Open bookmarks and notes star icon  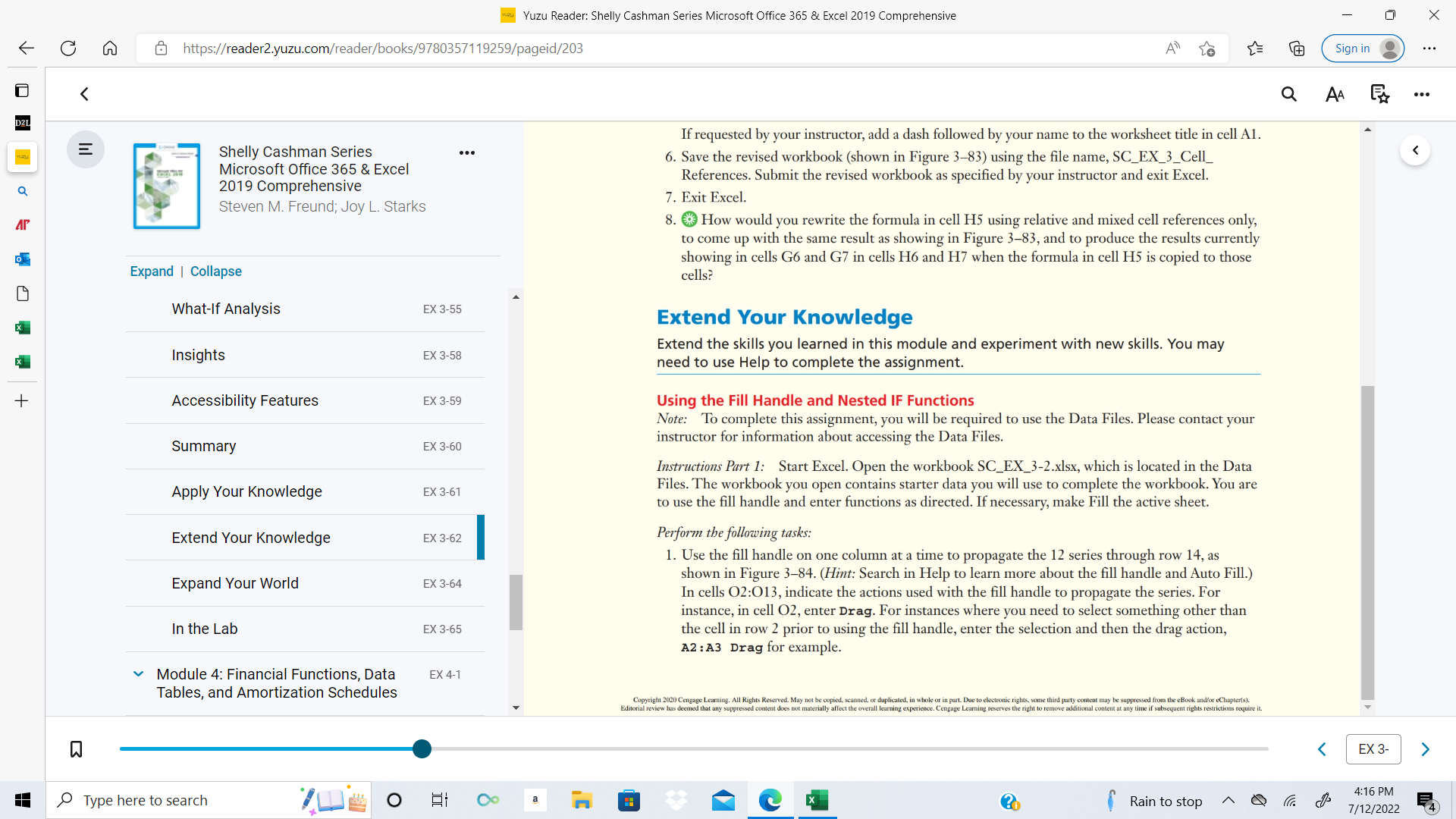[1379, 94]
